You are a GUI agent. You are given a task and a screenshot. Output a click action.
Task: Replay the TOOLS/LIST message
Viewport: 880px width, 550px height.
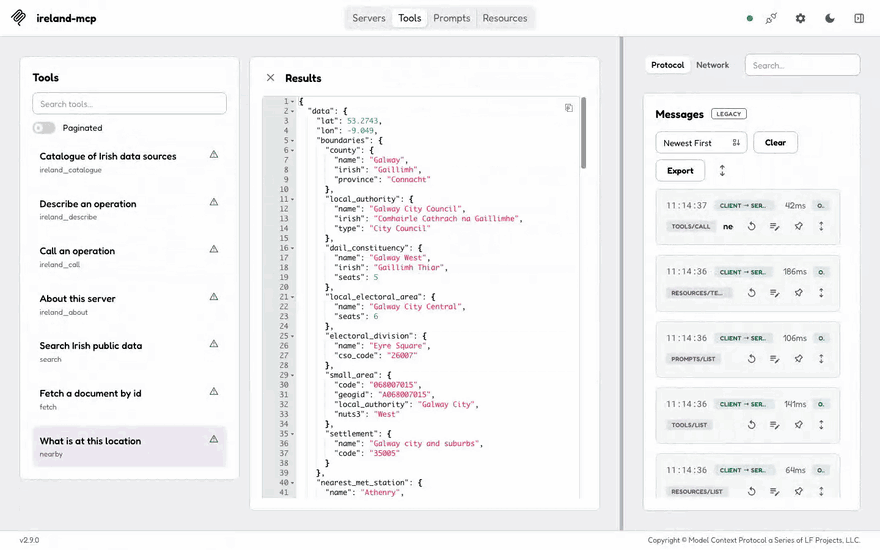(751, 425)
